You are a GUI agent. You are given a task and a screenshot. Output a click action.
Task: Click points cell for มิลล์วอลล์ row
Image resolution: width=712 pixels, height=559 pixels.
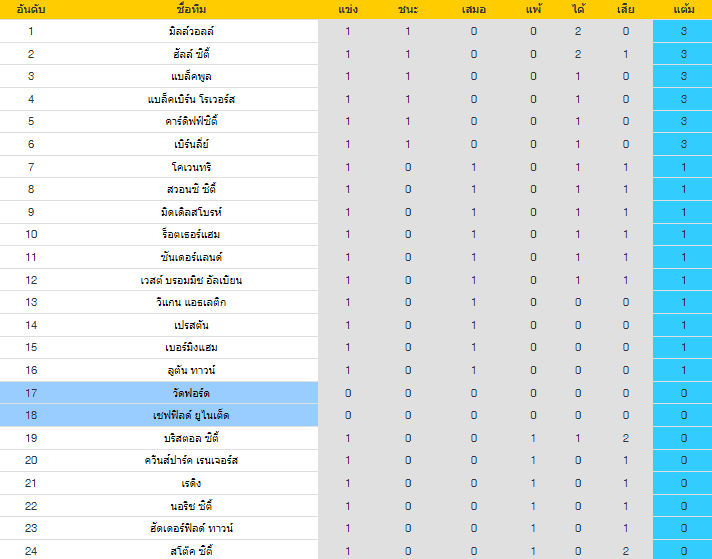[x=684, y=31]
